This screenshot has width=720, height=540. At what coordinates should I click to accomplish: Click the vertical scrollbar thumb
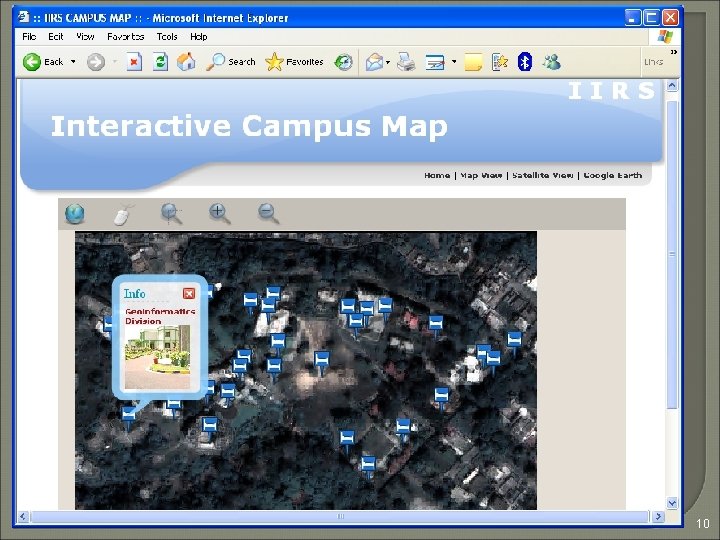point(672,254)
